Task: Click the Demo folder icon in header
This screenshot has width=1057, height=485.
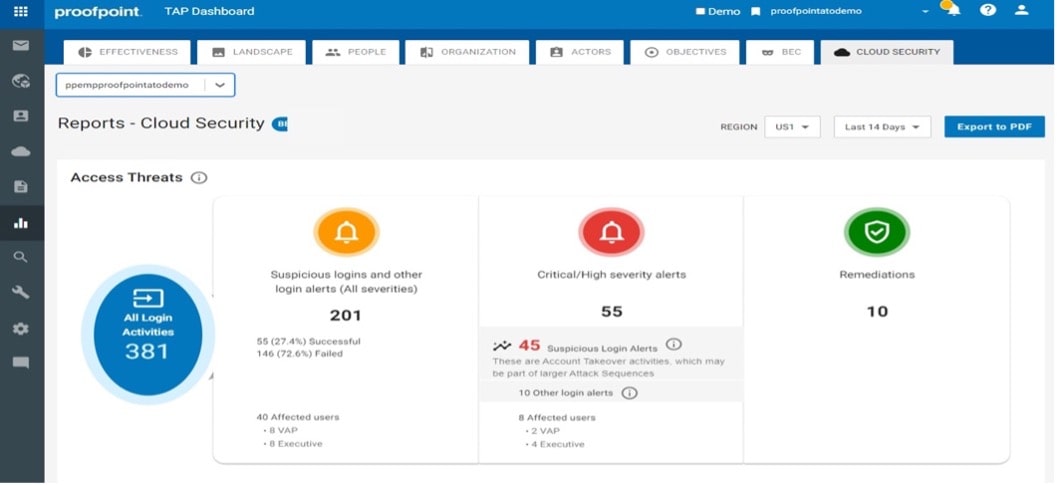Action: 700,11
